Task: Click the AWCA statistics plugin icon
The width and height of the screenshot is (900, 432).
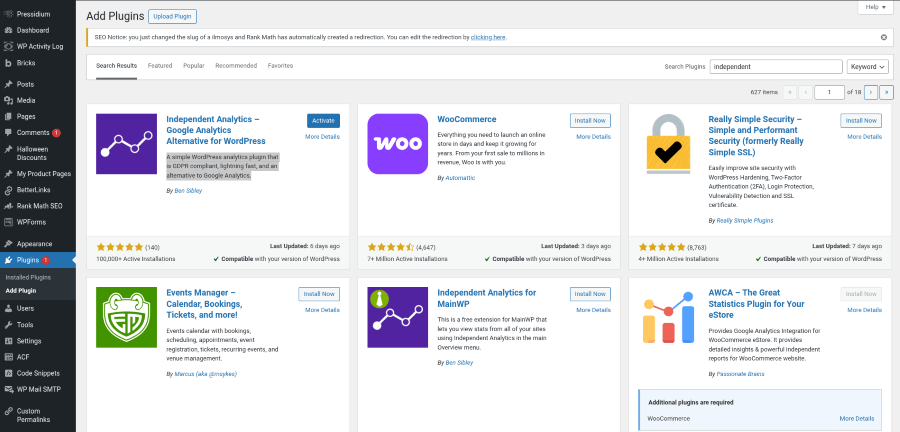Action: [x=668, y=316]
